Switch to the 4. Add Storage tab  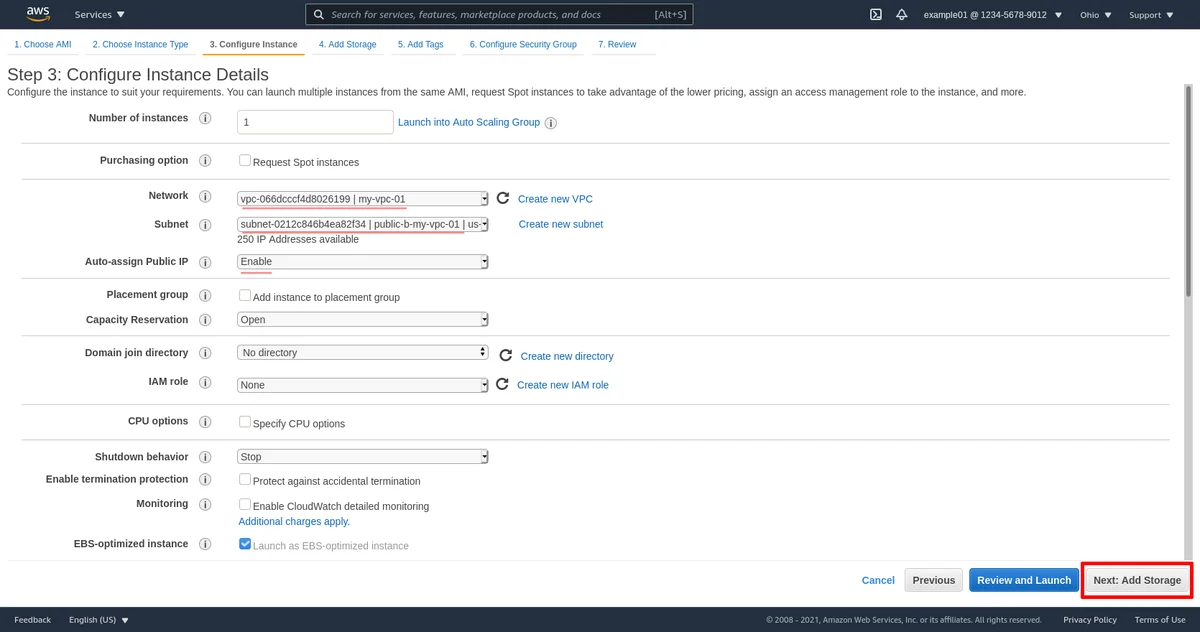[x=347, y=45]
